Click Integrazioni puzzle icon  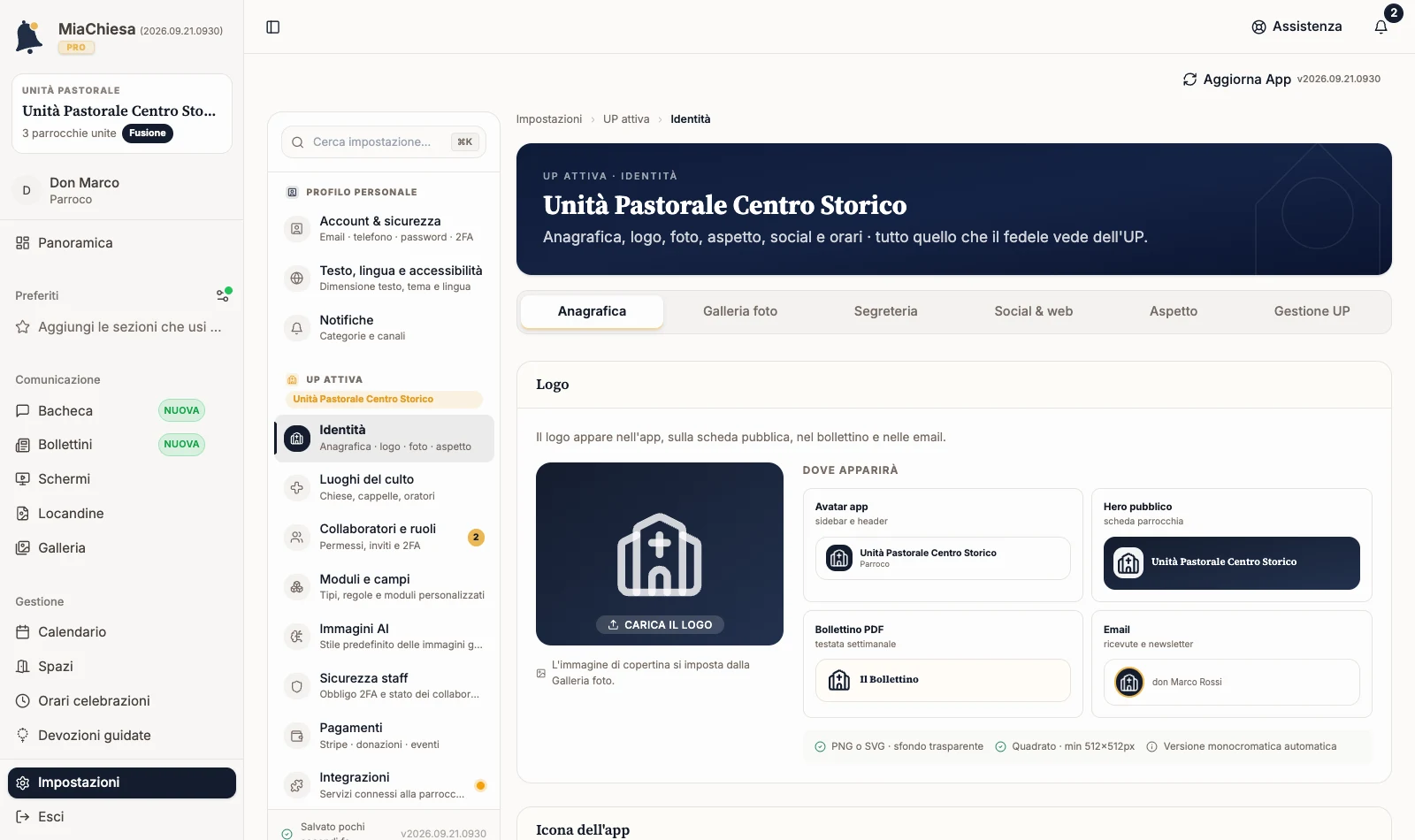point(297,785)
